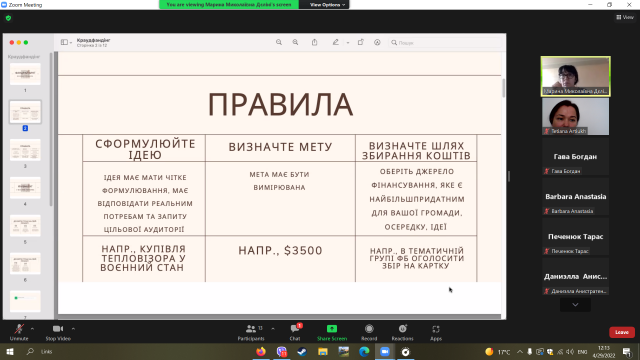Open taskbar search magnifier

(30, 351)
